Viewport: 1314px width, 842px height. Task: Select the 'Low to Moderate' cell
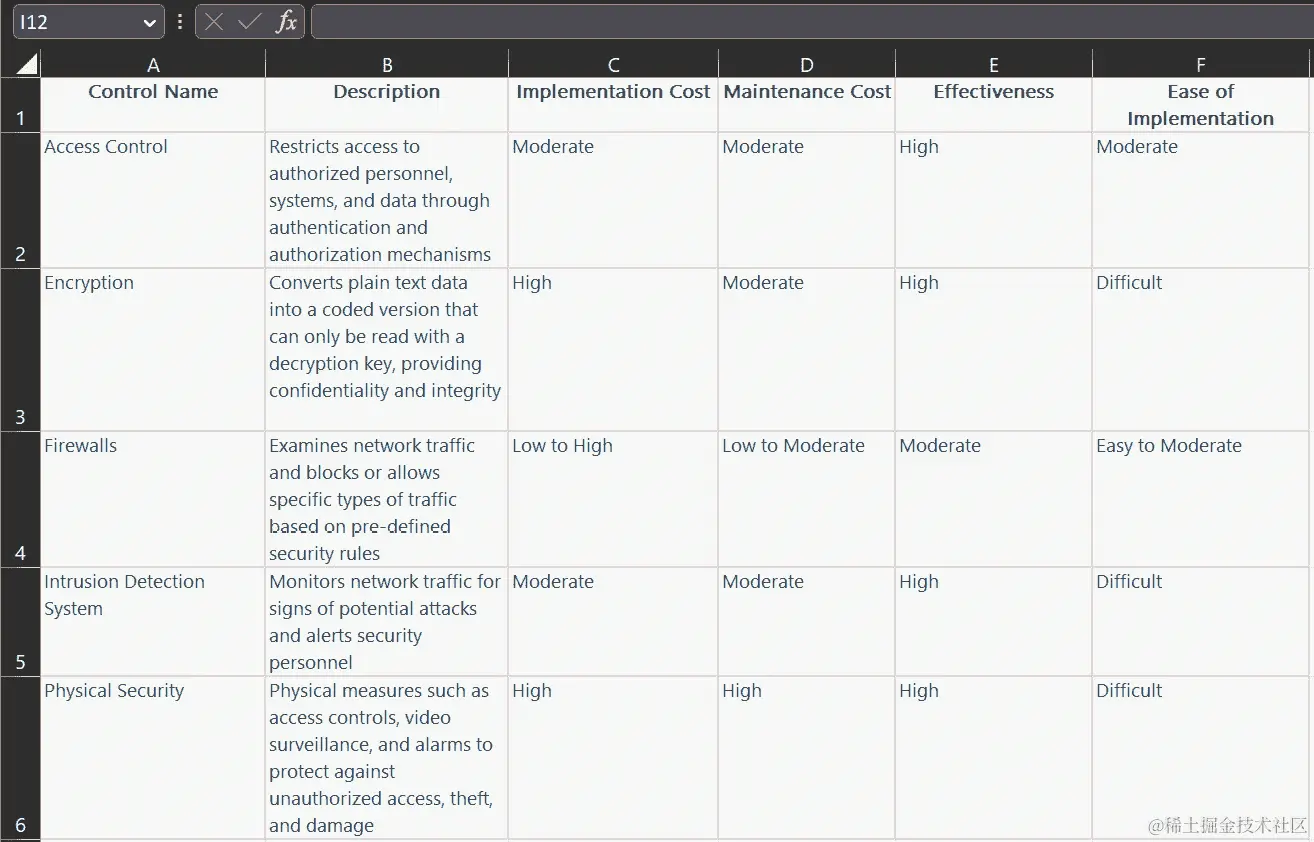[807, 500]
